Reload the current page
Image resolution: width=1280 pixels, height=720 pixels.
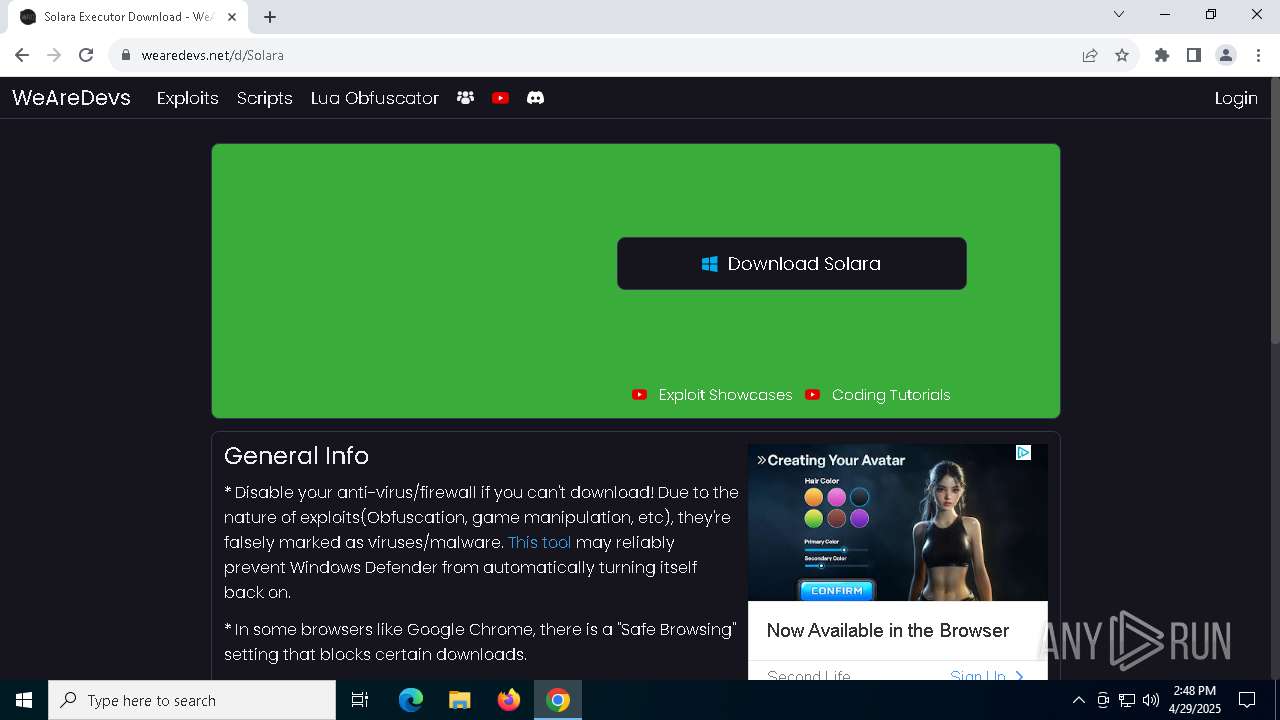(x=86, y=55)
